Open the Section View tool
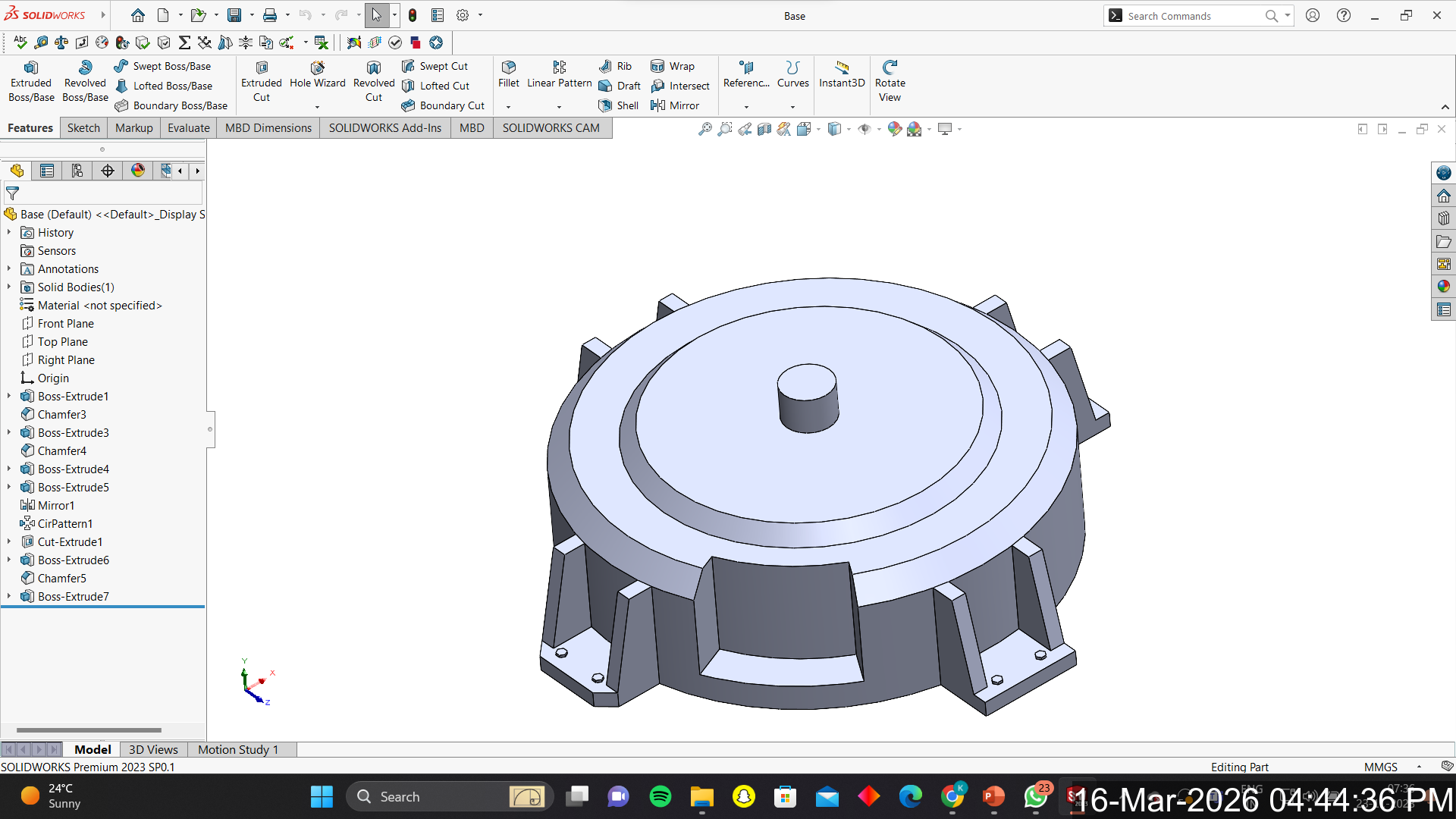 click(x=764, y=129)
